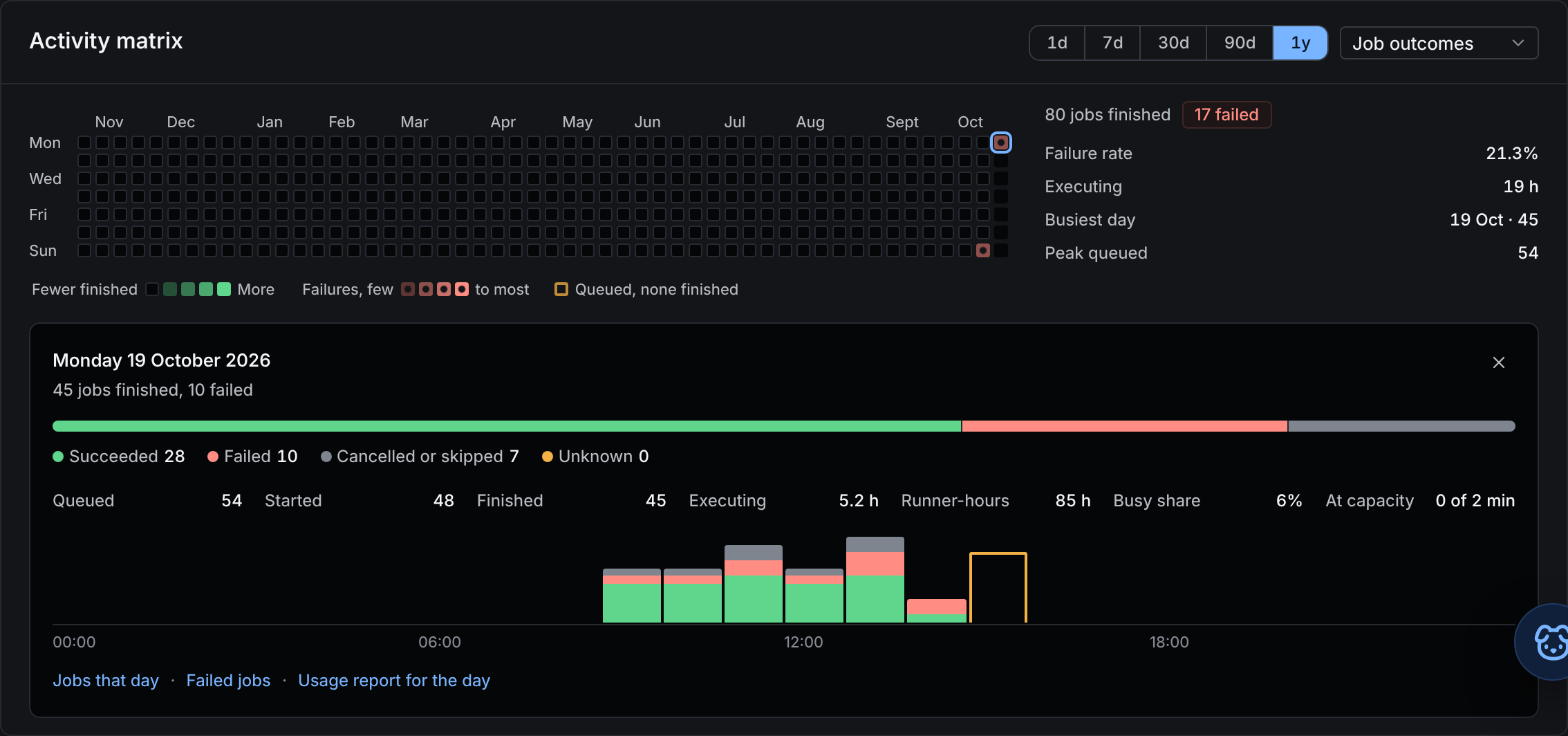1568x736 pixels.
Task: Click the Failed 10 legend entry
Action: pyautogui.click(x=252, y=457)
